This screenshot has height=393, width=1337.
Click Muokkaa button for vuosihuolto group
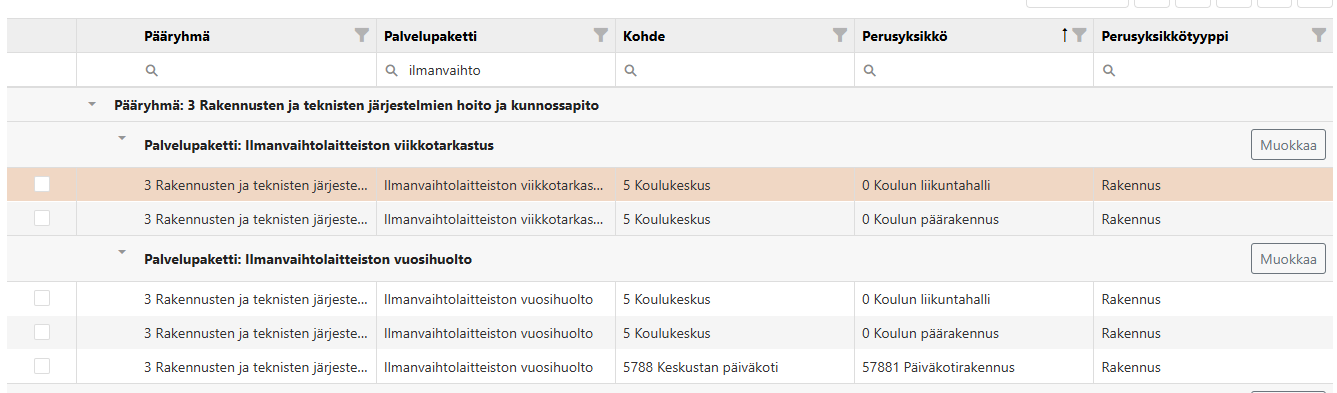[x=1288, y=258]
